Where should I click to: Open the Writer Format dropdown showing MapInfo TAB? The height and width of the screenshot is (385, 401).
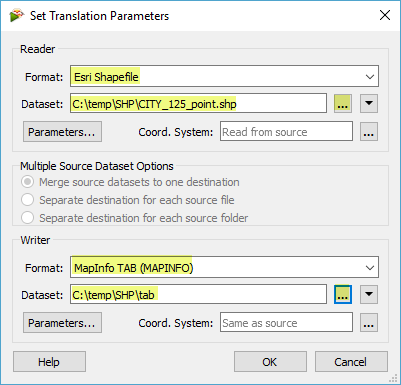[224, 267]
